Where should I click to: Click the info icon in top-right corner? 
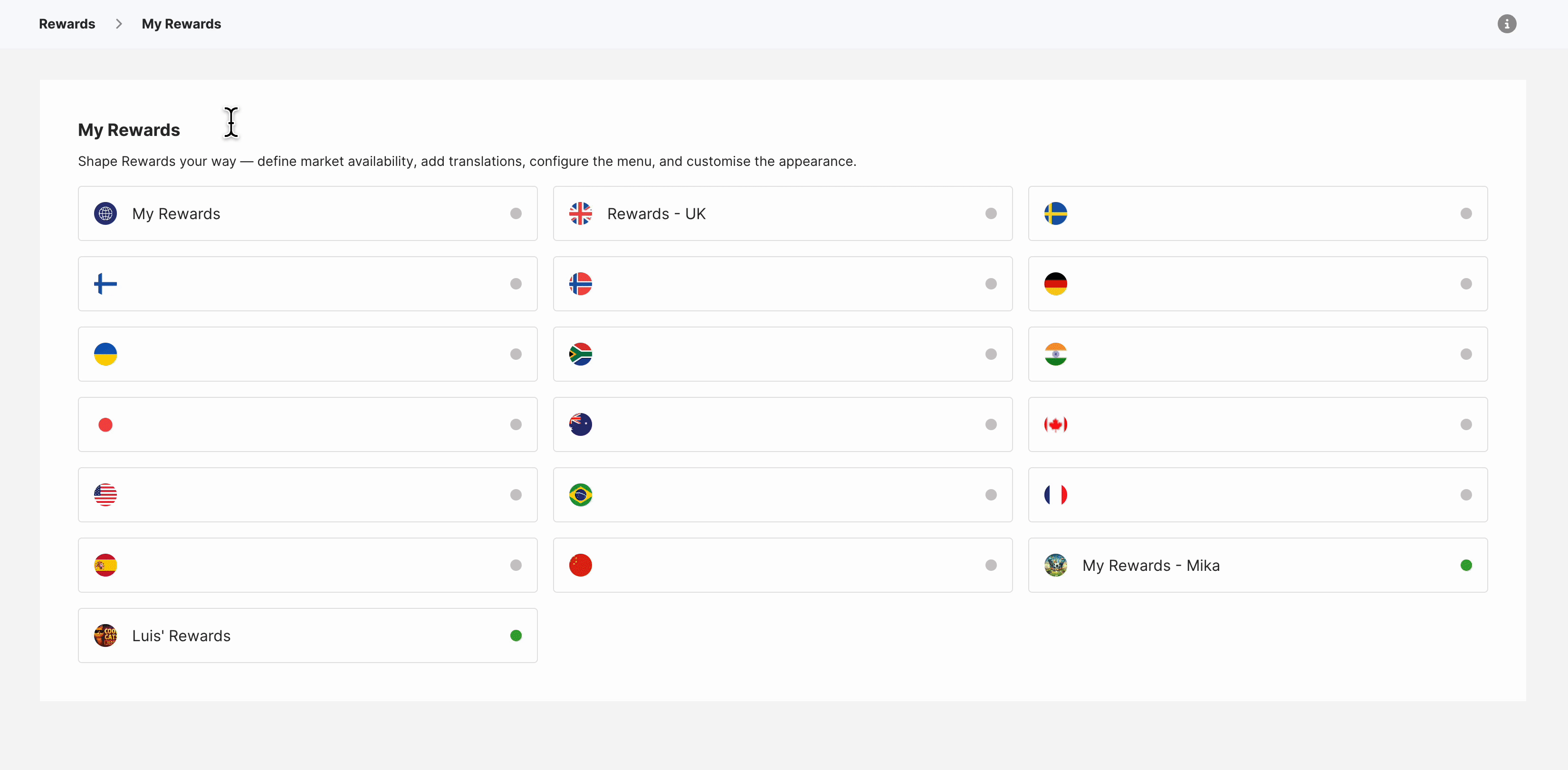coord(1507,24)
